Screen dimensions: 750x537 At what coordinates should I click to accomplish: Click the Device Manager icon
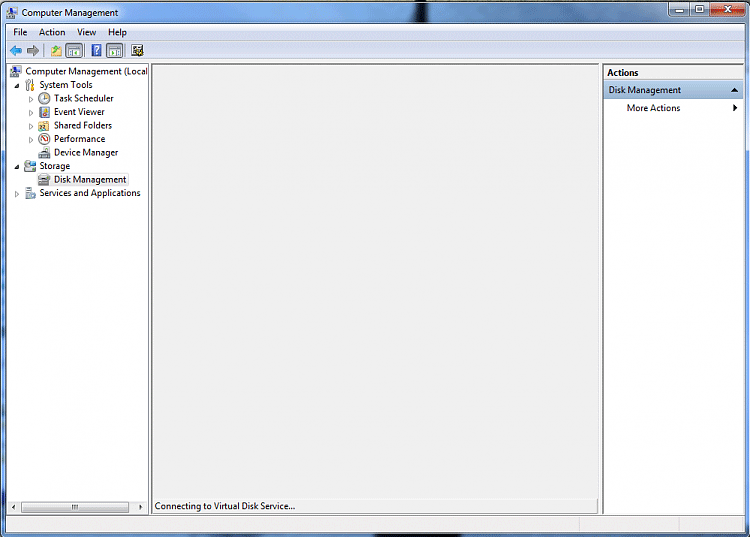pyautogui.click(x=44, y=153)
